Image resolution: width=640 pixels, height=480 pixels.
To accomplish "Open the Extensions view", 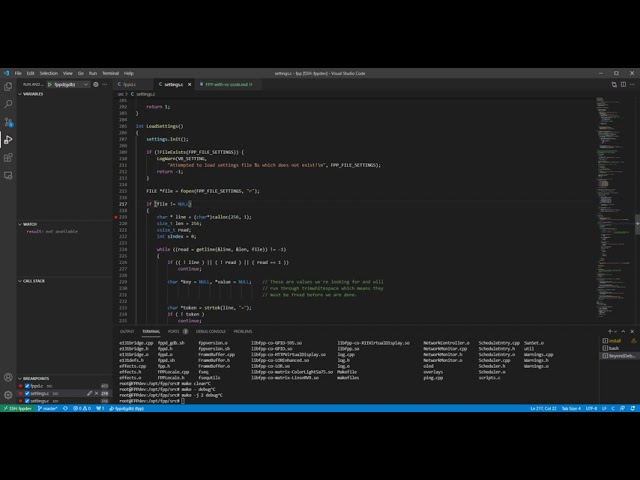I will 8,158.
